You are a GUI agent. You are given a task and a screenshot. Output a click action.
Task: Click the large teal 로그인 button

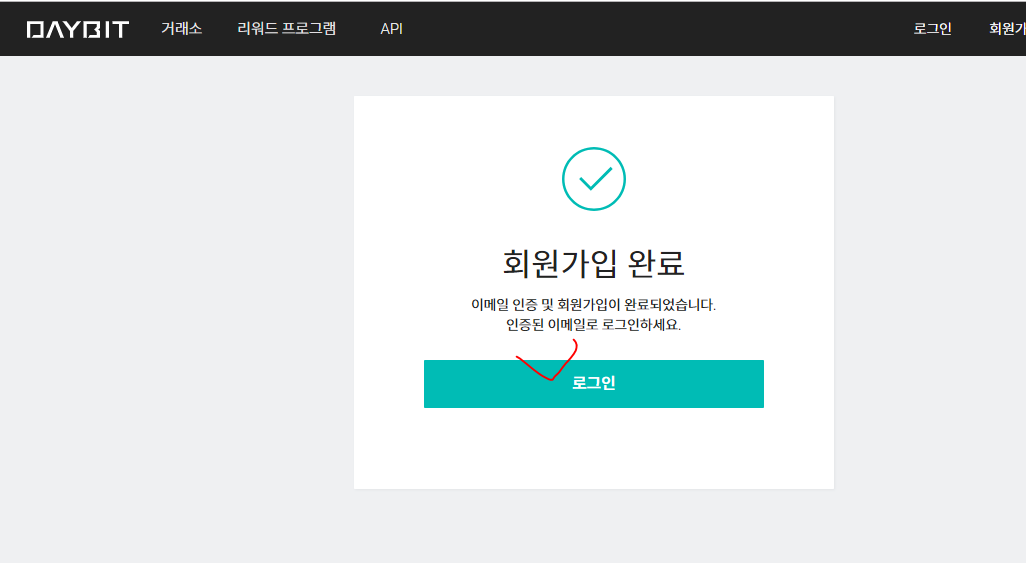(x=593, y=384)
